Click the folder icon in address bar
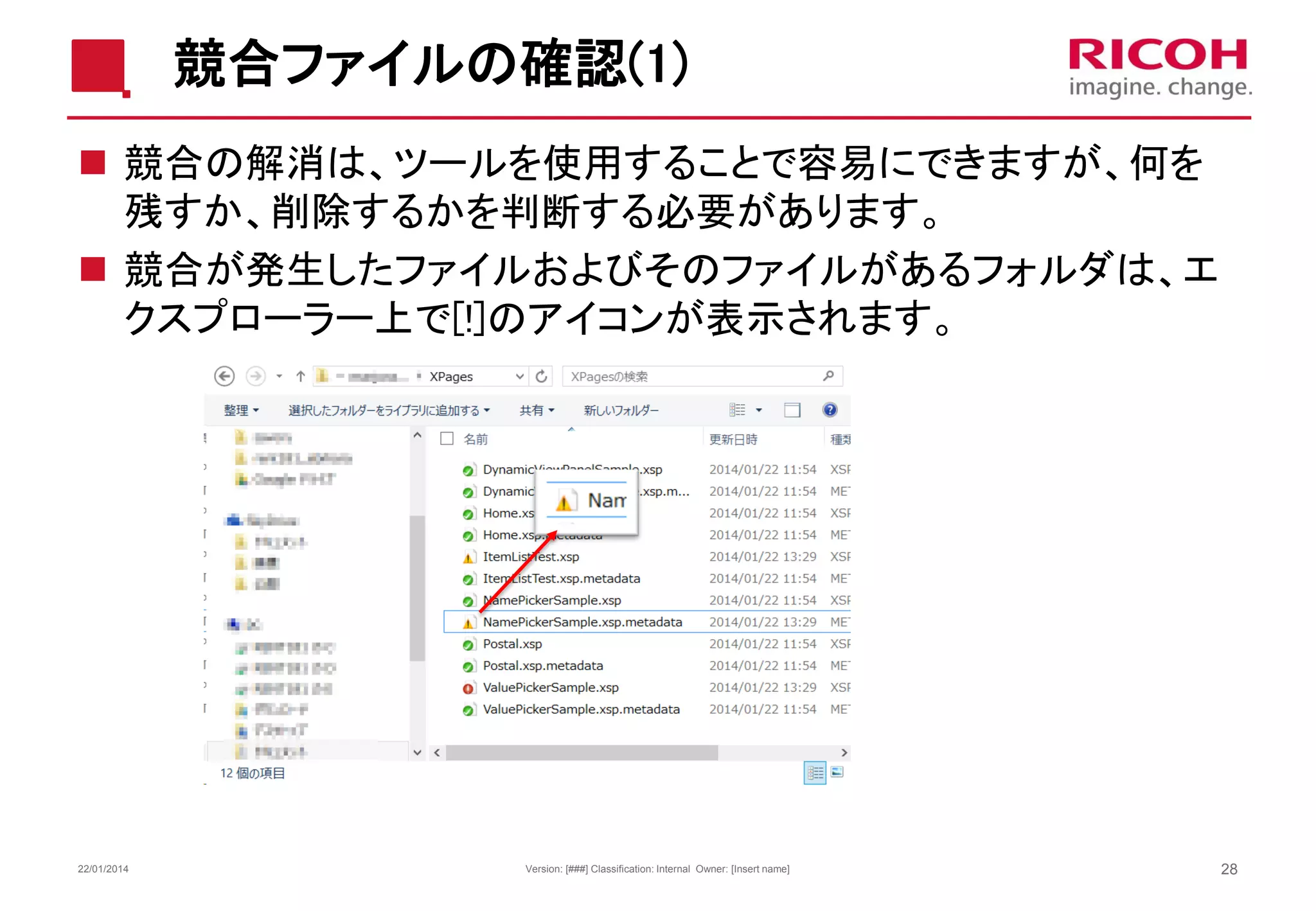Screen dimensions: 1316x911 coord(323,376)
